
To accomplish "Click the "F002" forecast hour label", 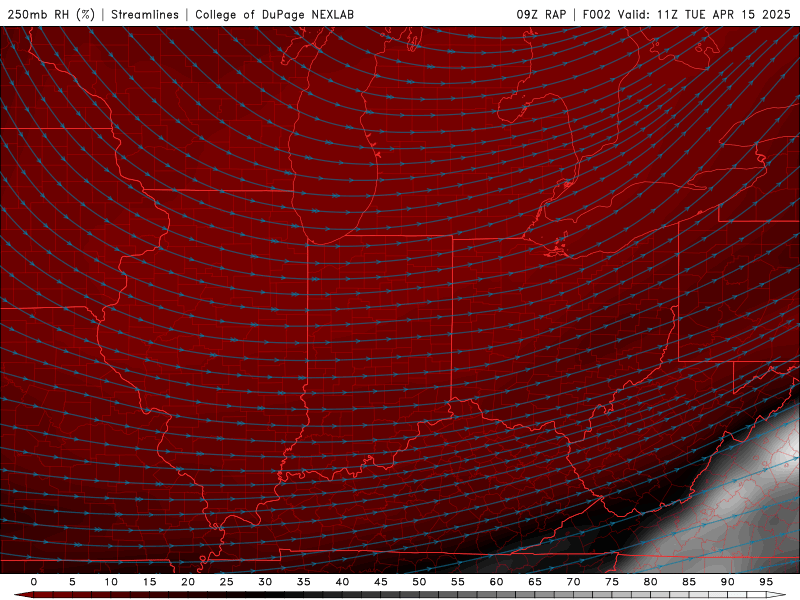I will click(596, 14).
